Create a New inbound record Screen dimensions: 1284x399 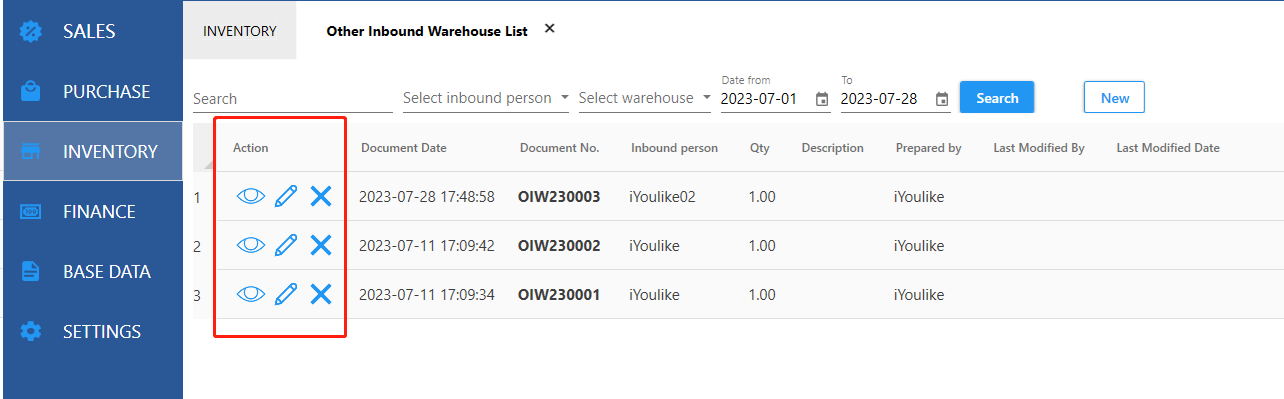(x=1114, y=97)
